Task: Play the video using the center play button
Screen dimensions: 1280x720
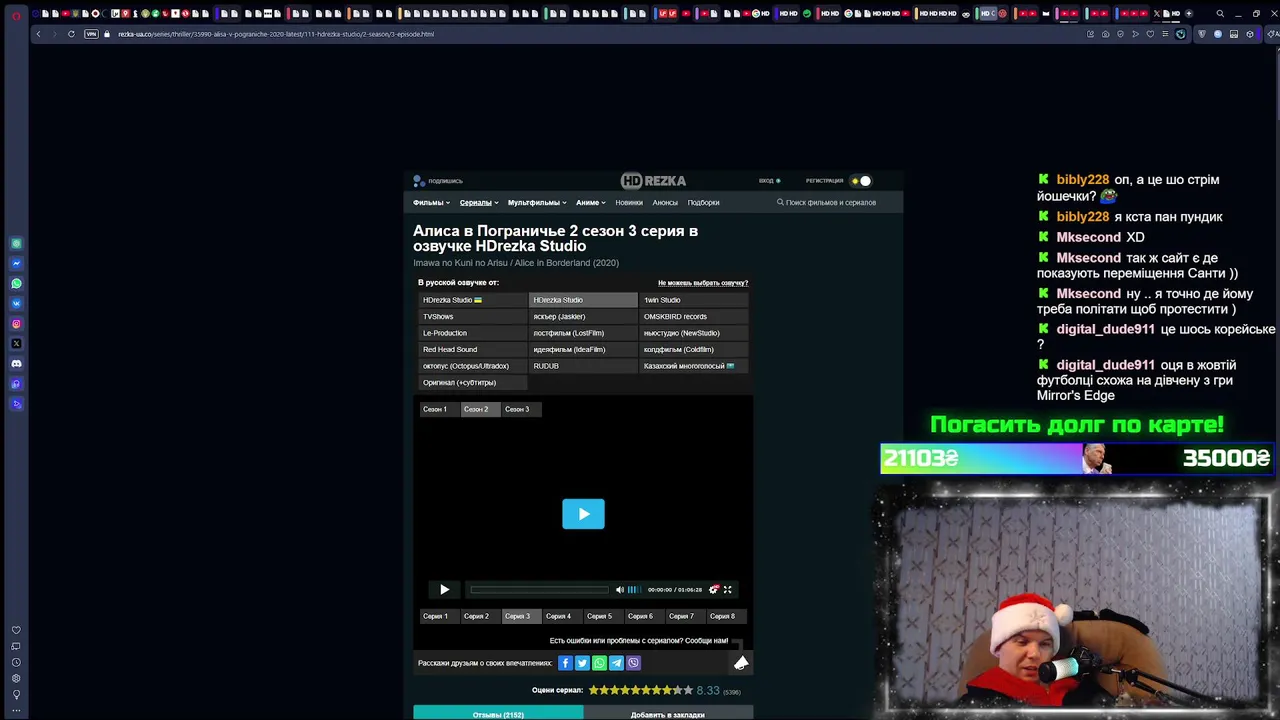Action: 583,514
